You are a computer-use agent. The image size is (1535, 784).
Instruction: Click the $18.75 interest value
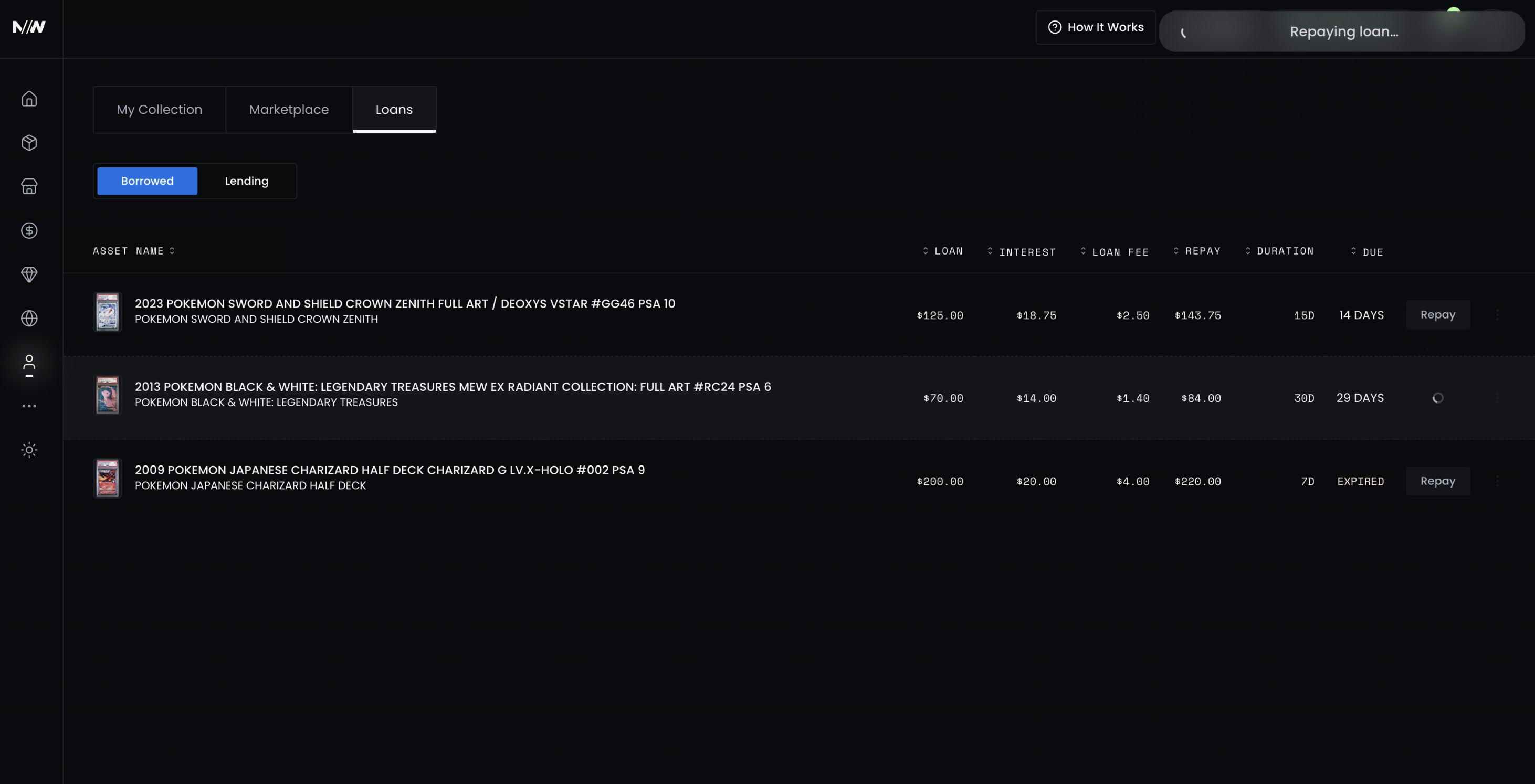click(x=1036, y=315)
